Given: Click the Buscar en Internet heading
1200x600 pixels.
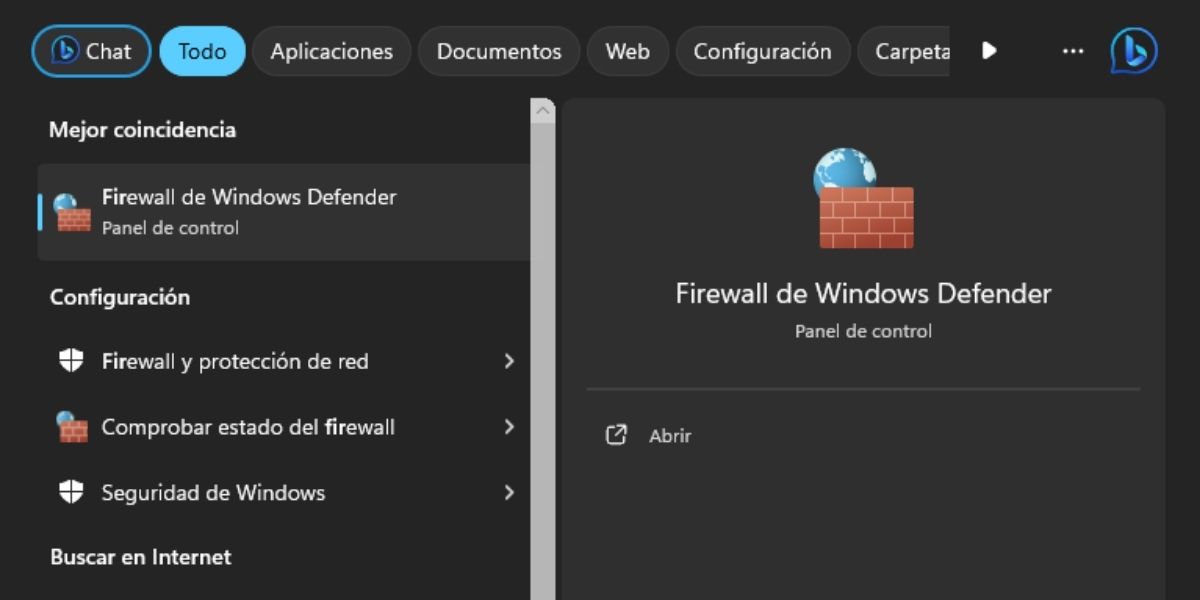Looking at the screenshot, I should coord(141,557).
